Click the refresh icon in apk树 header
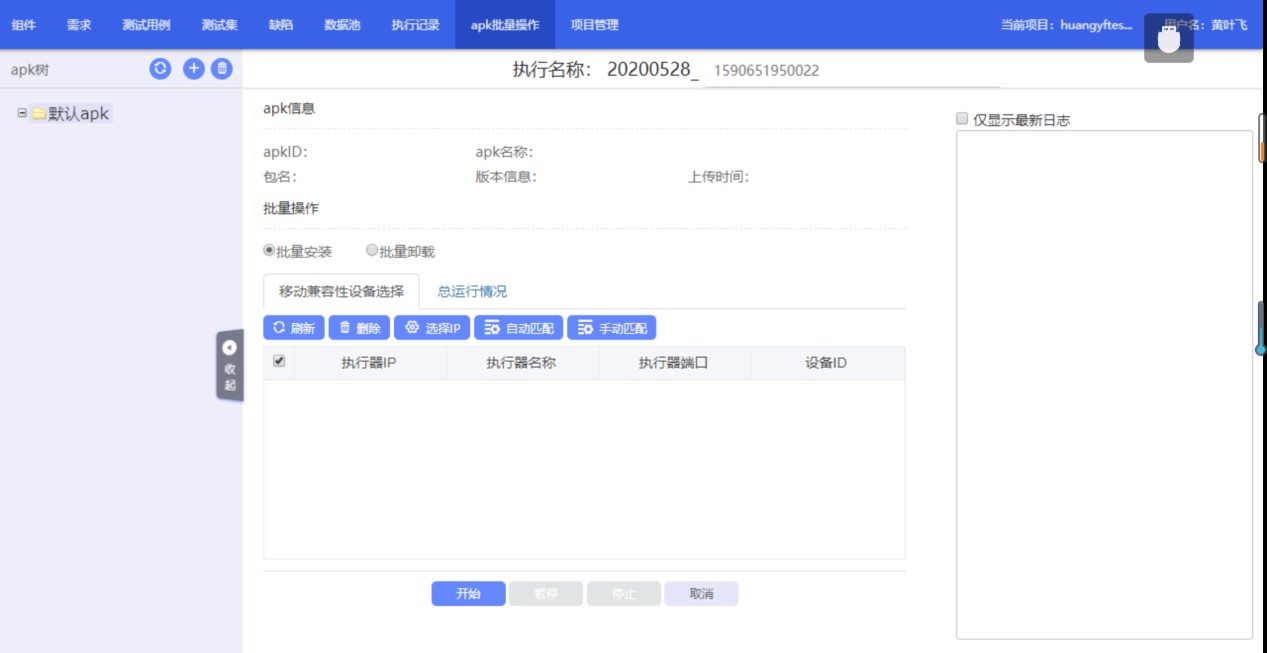This screenshot has height=653, width=1267. pos(160,69)
